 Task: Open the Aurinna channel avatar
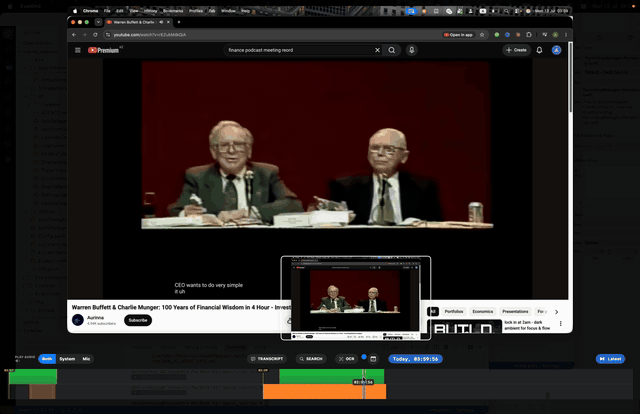tap(78, 320)
